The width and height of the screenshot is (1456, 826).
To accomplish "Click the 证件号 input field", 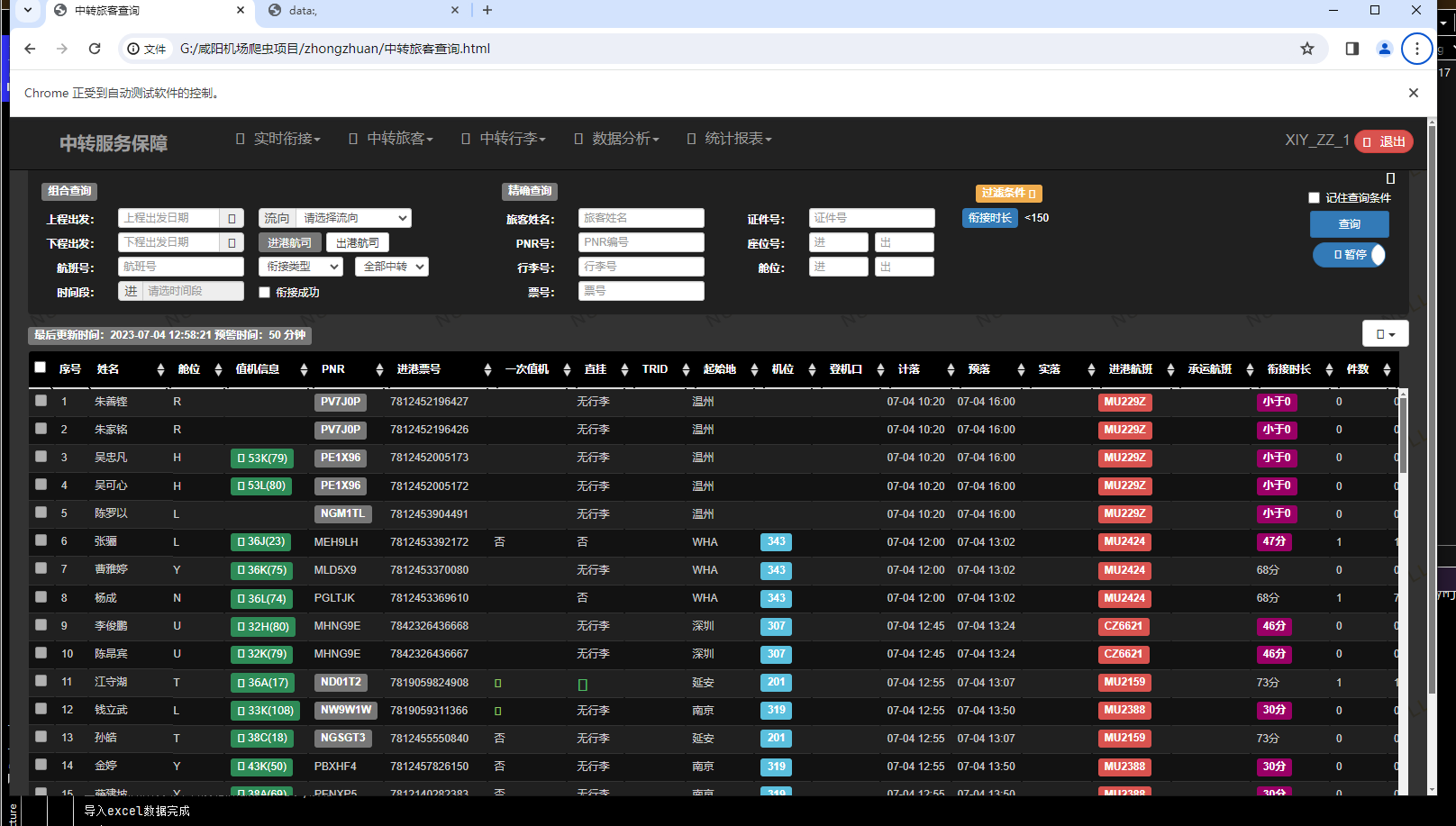I will [x=872, y=218].
